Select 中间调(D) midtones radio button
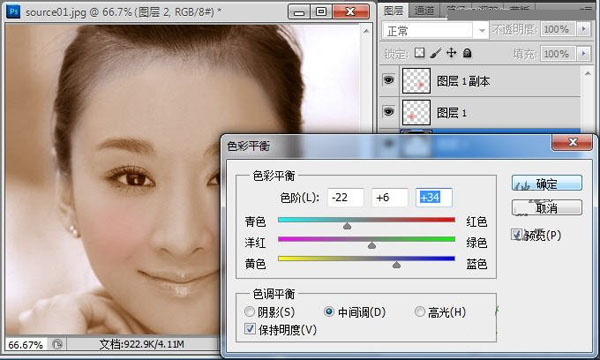Viewport: 600px width, 360px height. (329, 312)
